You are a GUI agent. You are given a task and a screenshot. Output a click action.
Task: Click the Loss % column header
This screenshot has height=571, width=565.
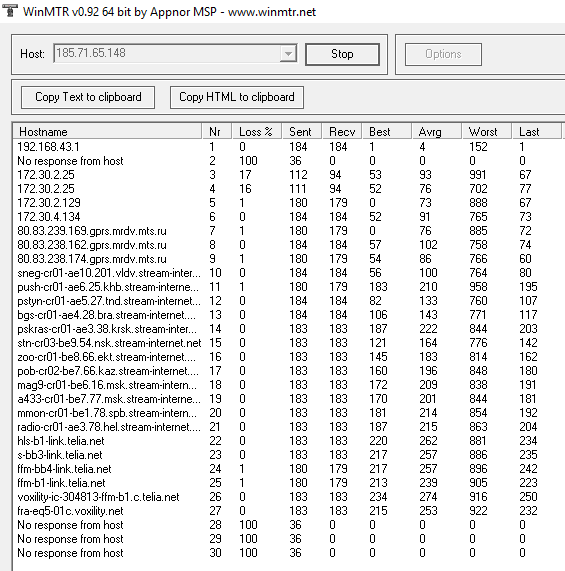pyautogui.click(x=257, y=131)
